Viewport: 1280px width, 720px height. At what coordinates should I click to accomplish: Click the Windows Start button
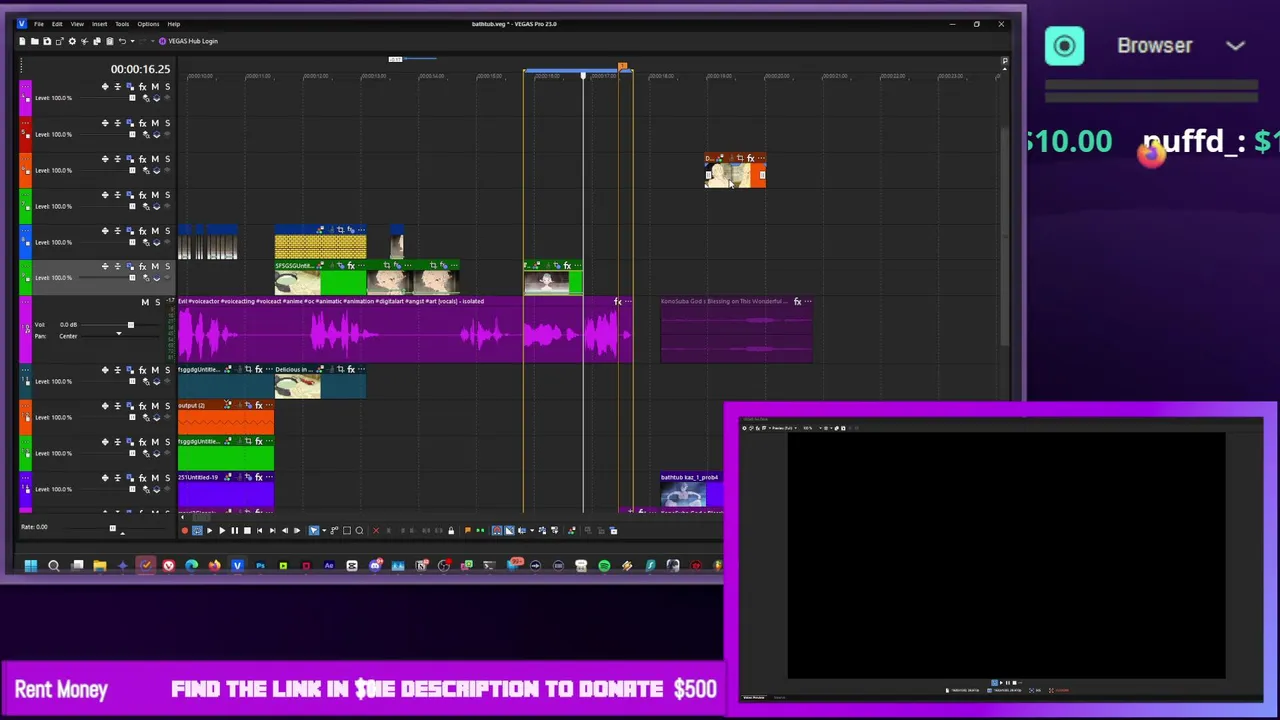31,566
